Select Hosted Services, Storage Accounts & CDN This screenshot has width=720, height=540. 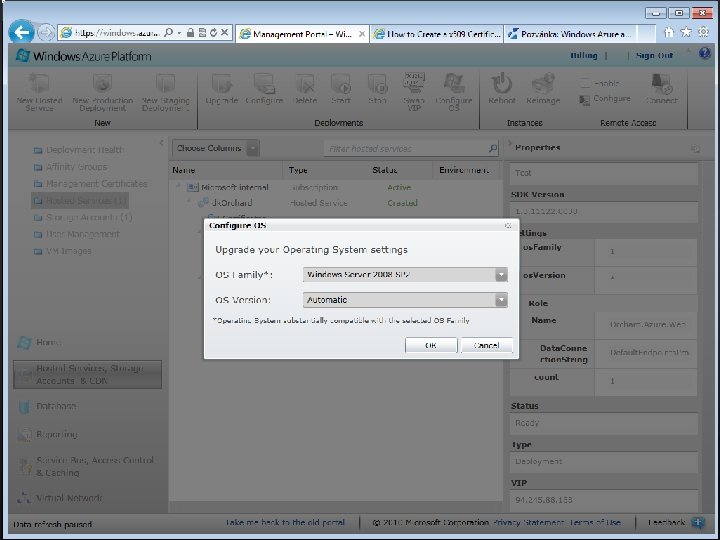click(x=87, y=375)
